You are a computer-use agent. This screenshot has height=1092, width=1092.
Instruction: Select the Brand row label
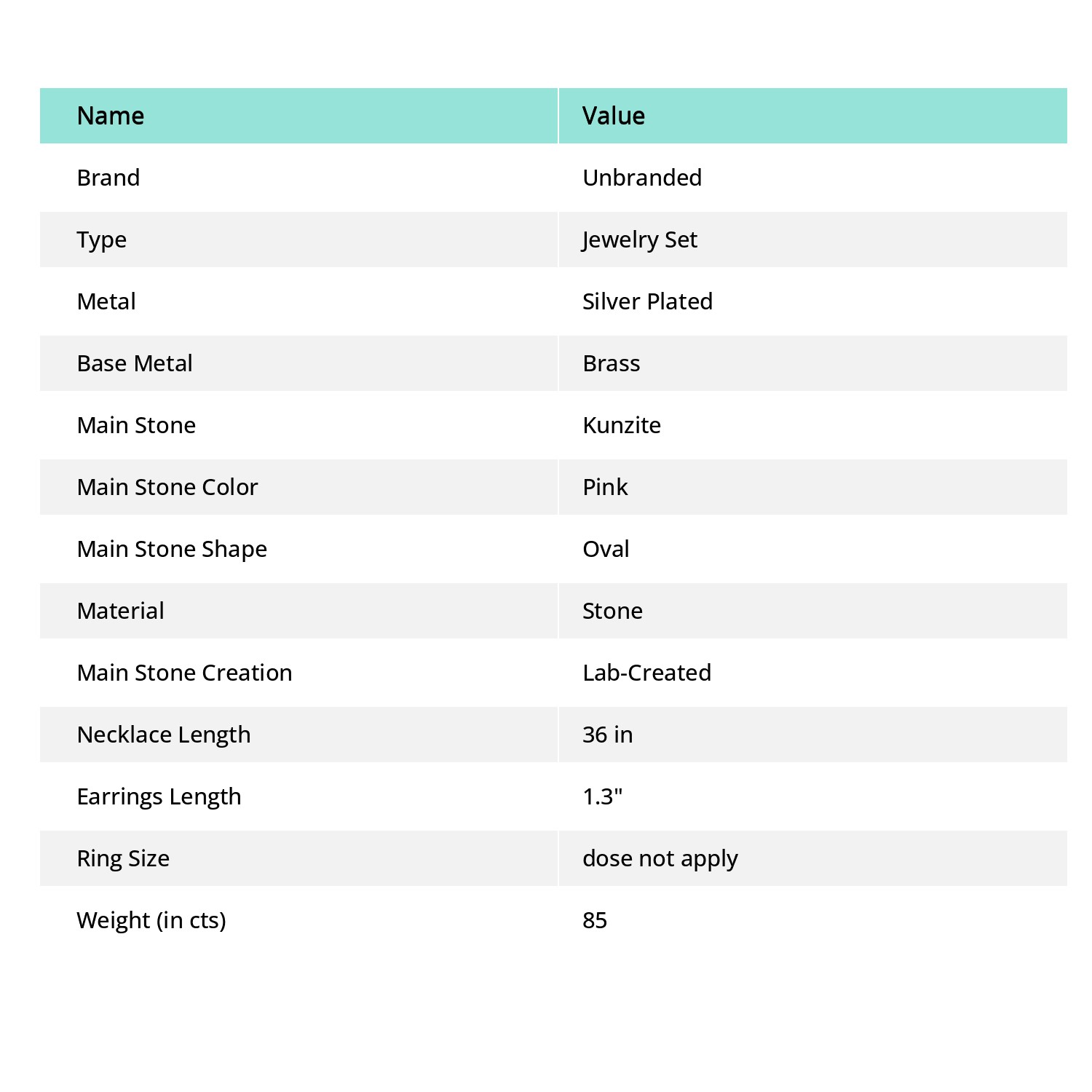coord(108,178)
